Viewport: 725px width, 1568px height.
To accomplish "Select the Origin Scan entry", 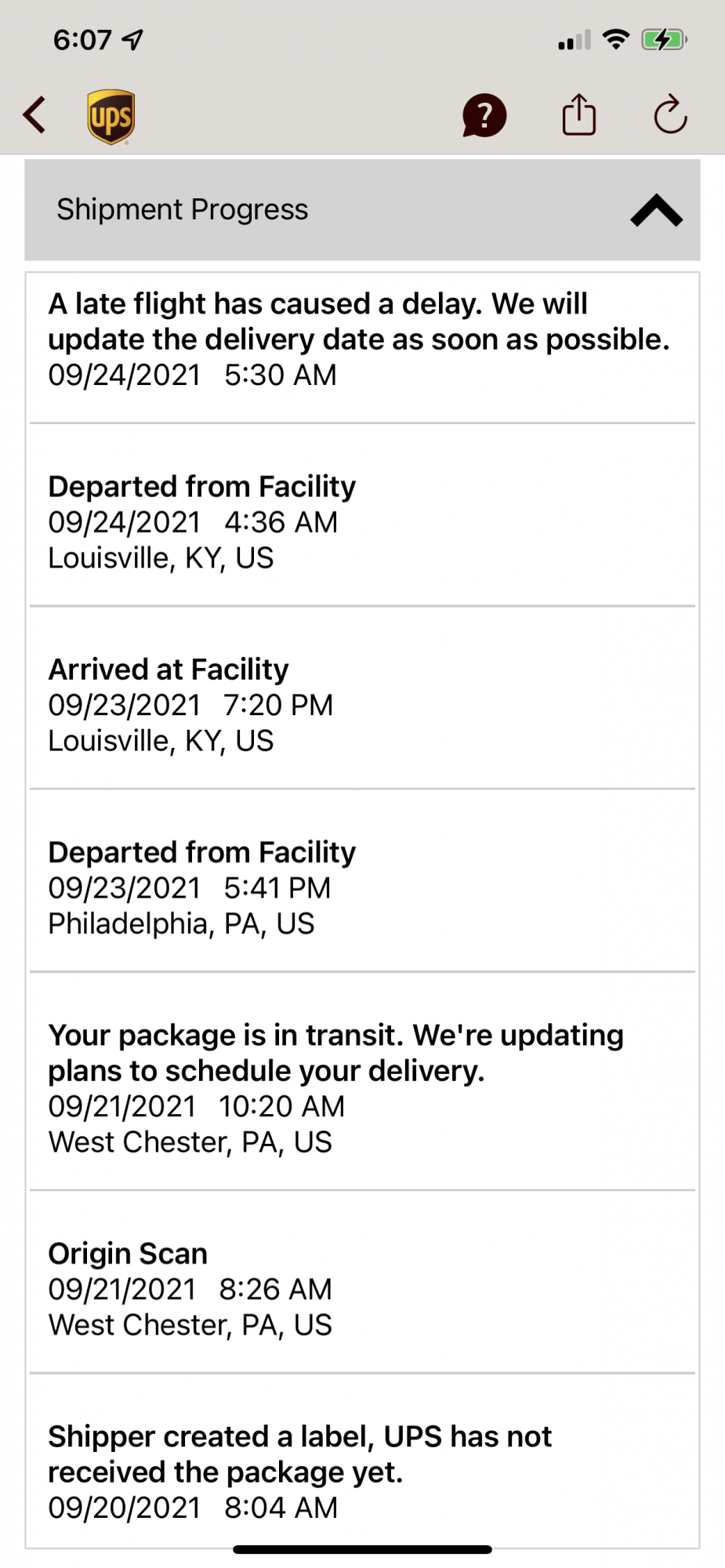I will (x=362, y=1282).
